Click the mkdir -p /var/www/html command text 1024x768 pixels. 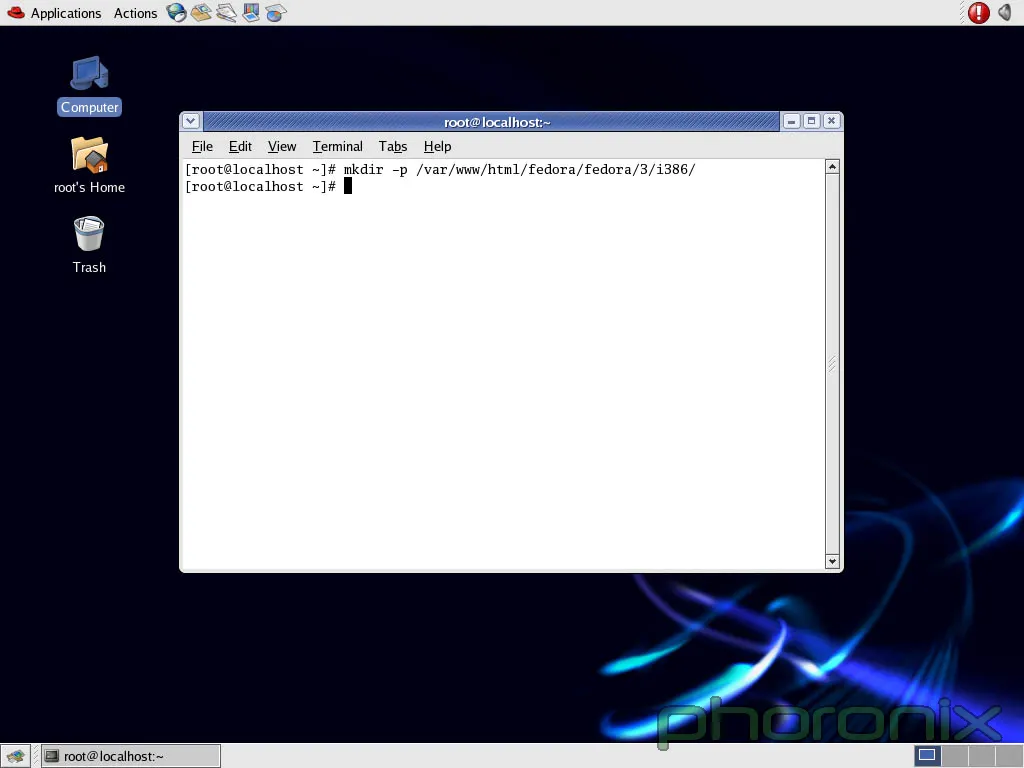click(520, 170)
